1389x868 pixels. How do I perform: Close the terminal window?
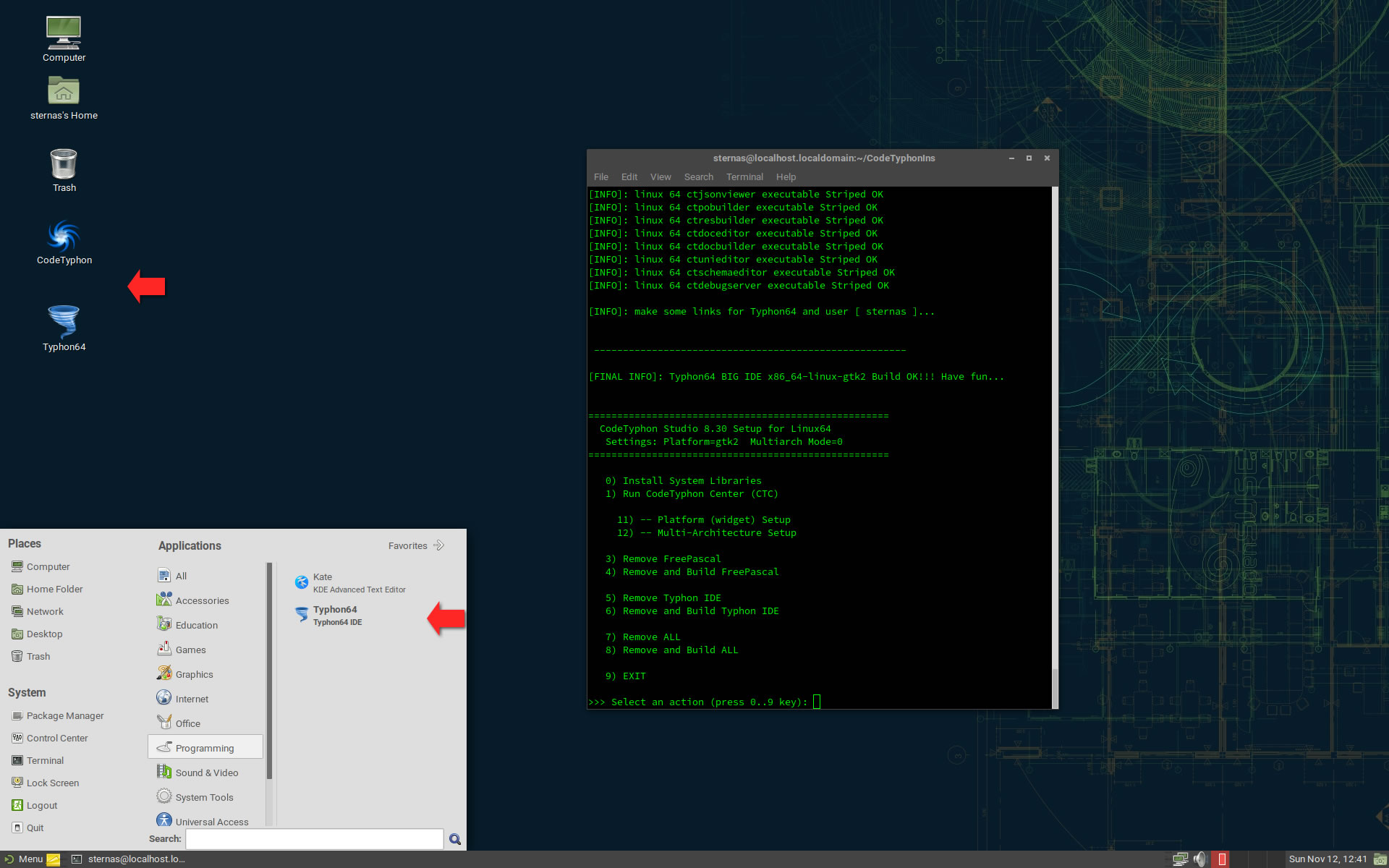[x=1047, y=158]
